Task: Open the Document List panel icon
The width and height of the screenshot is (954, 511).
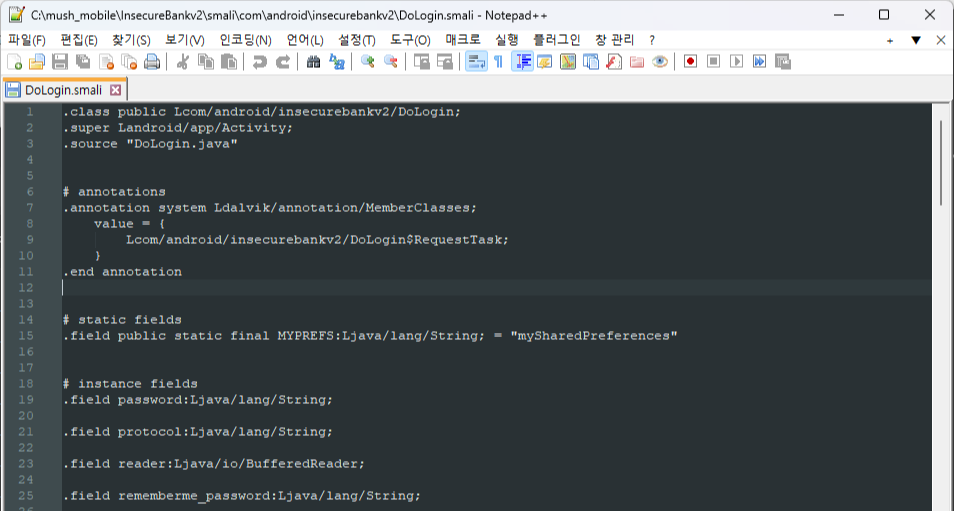Action: coord(591,61)
